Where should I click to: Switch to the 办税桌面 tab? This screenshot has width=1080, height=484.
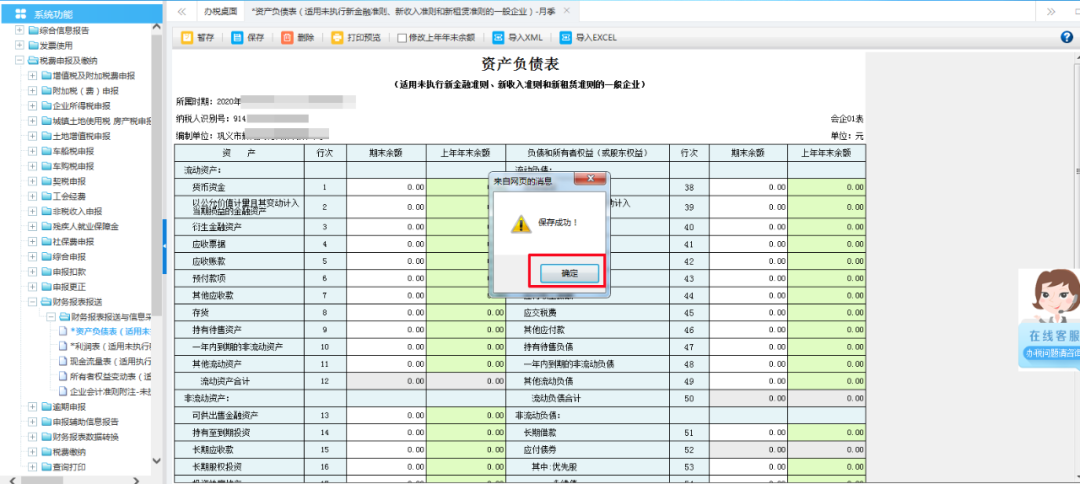click(219, 11)
